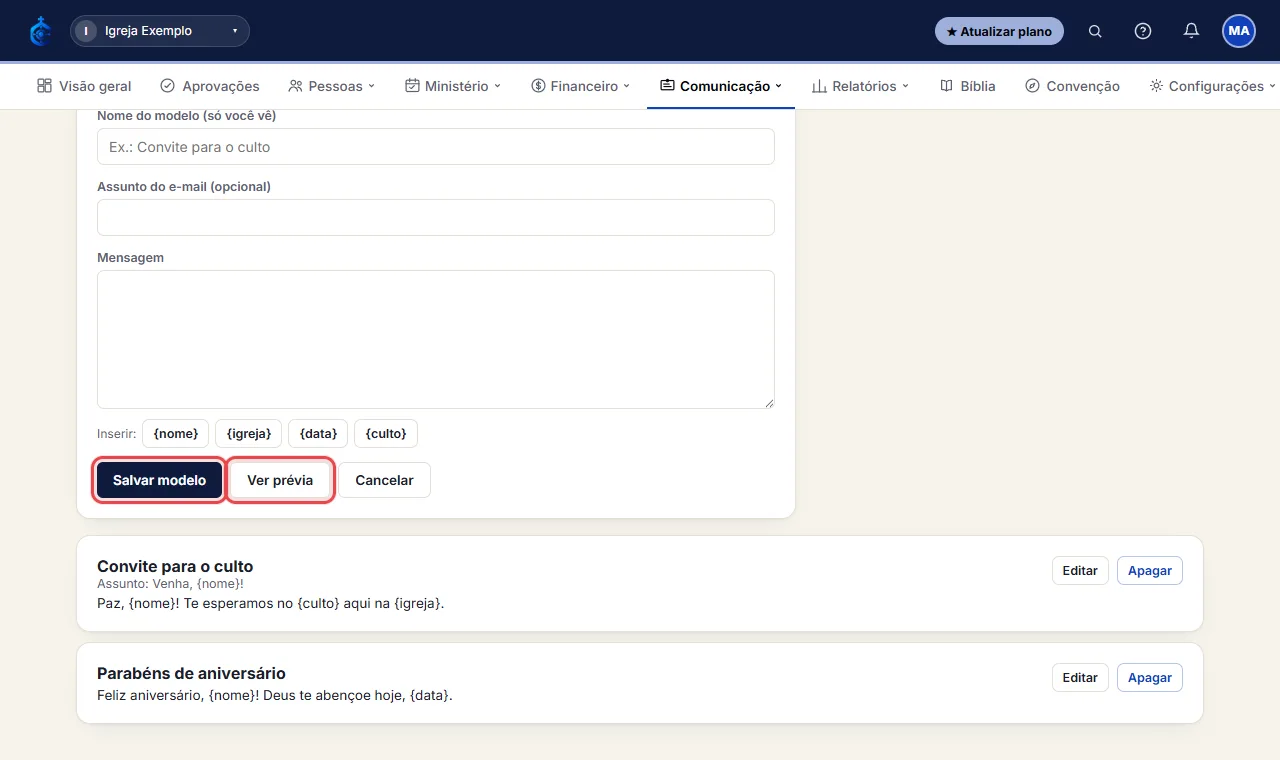Cancel the template form
This screenshot has width=1280, height=760.
click(384, 480)
